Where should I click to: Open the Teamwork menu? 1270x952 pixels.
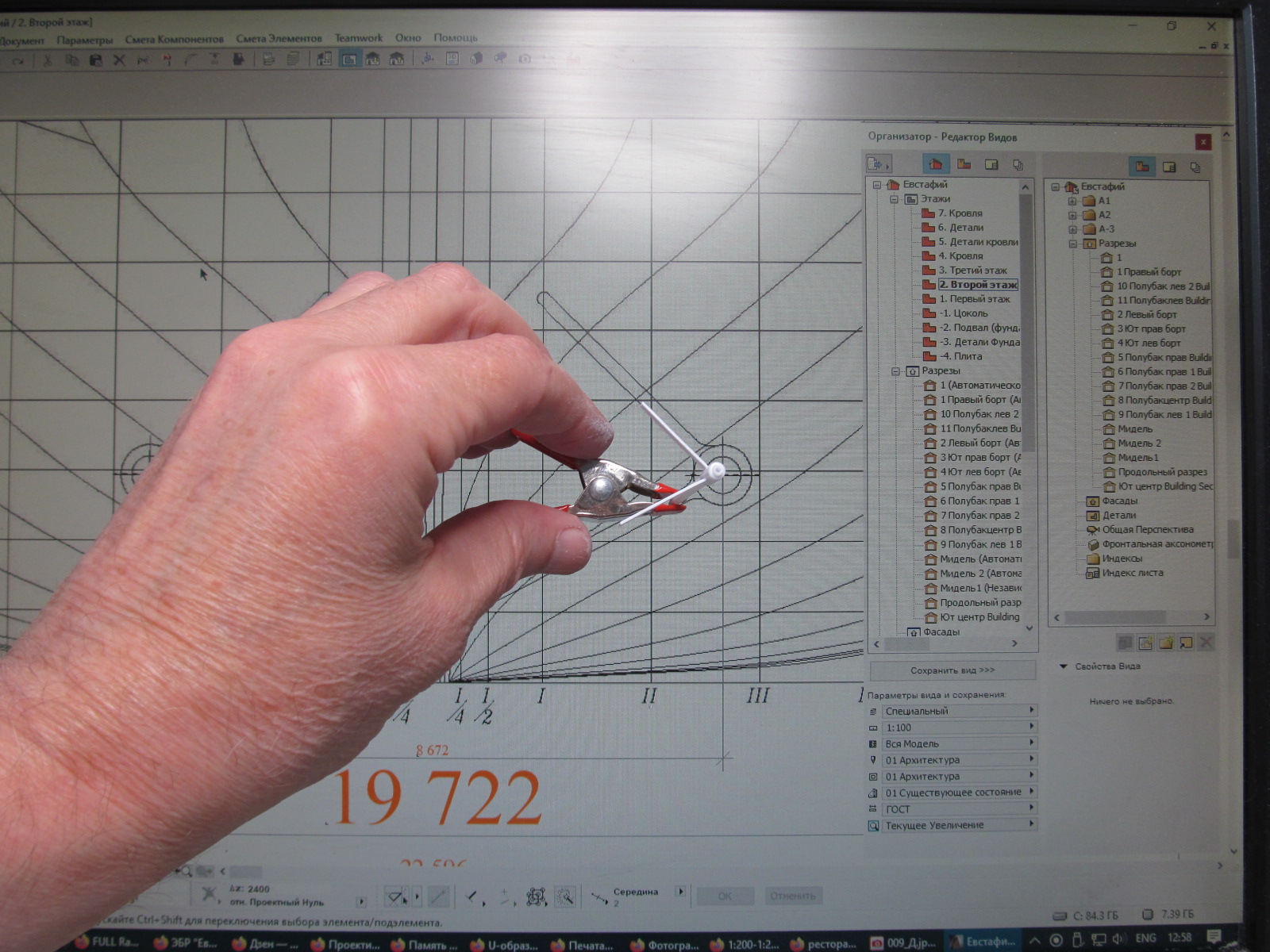[358, 38]
